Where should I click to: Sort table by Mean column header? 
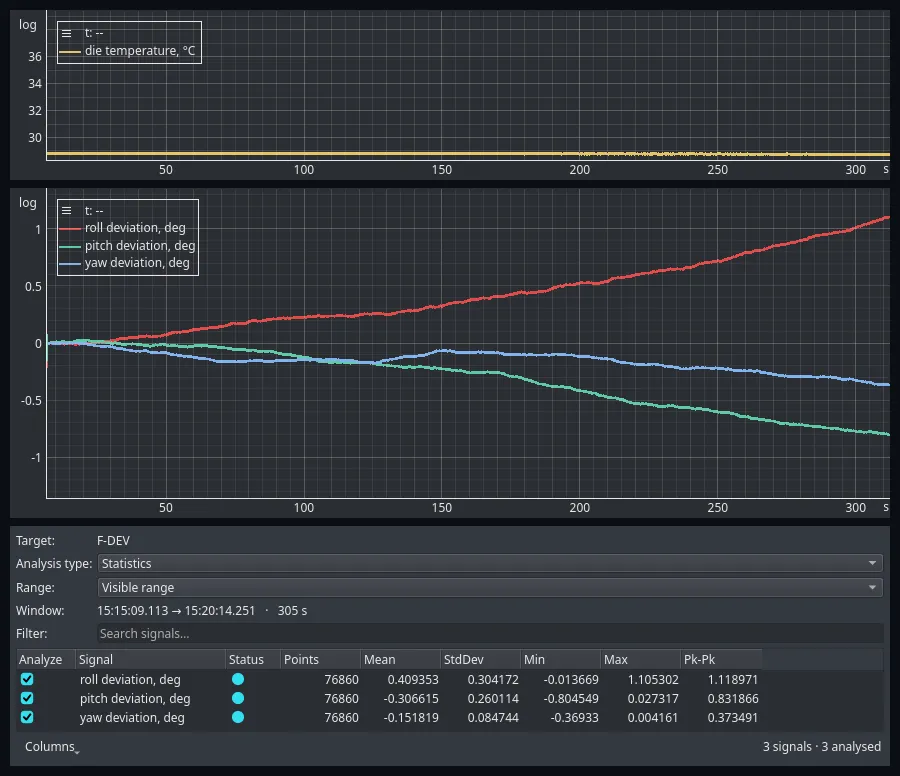[x=401, y=659]
